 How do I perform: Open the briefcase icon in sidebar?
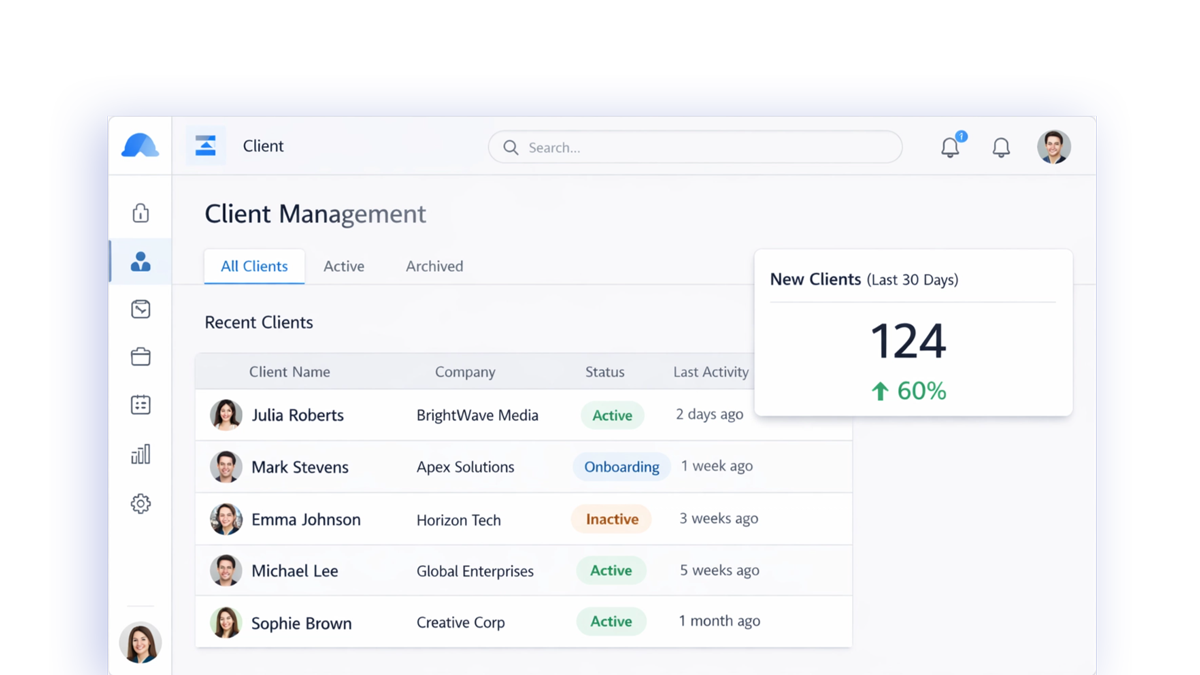(x=140, y=357)
